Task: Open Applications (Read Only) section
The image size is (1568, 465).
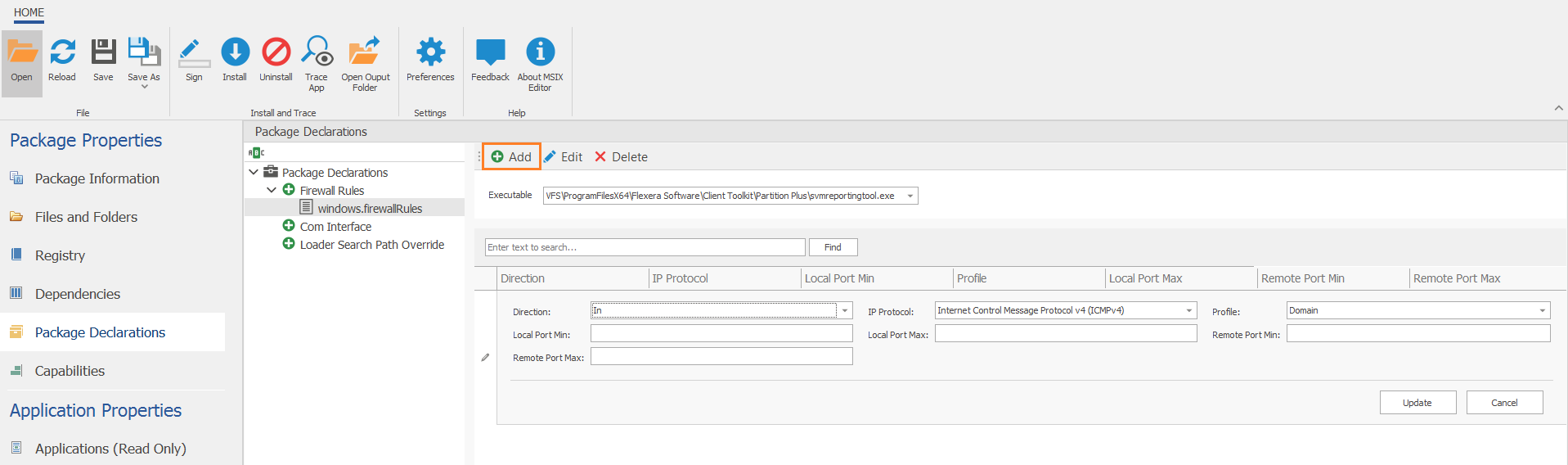Action: pyautogui.click(x=110, y=449)
